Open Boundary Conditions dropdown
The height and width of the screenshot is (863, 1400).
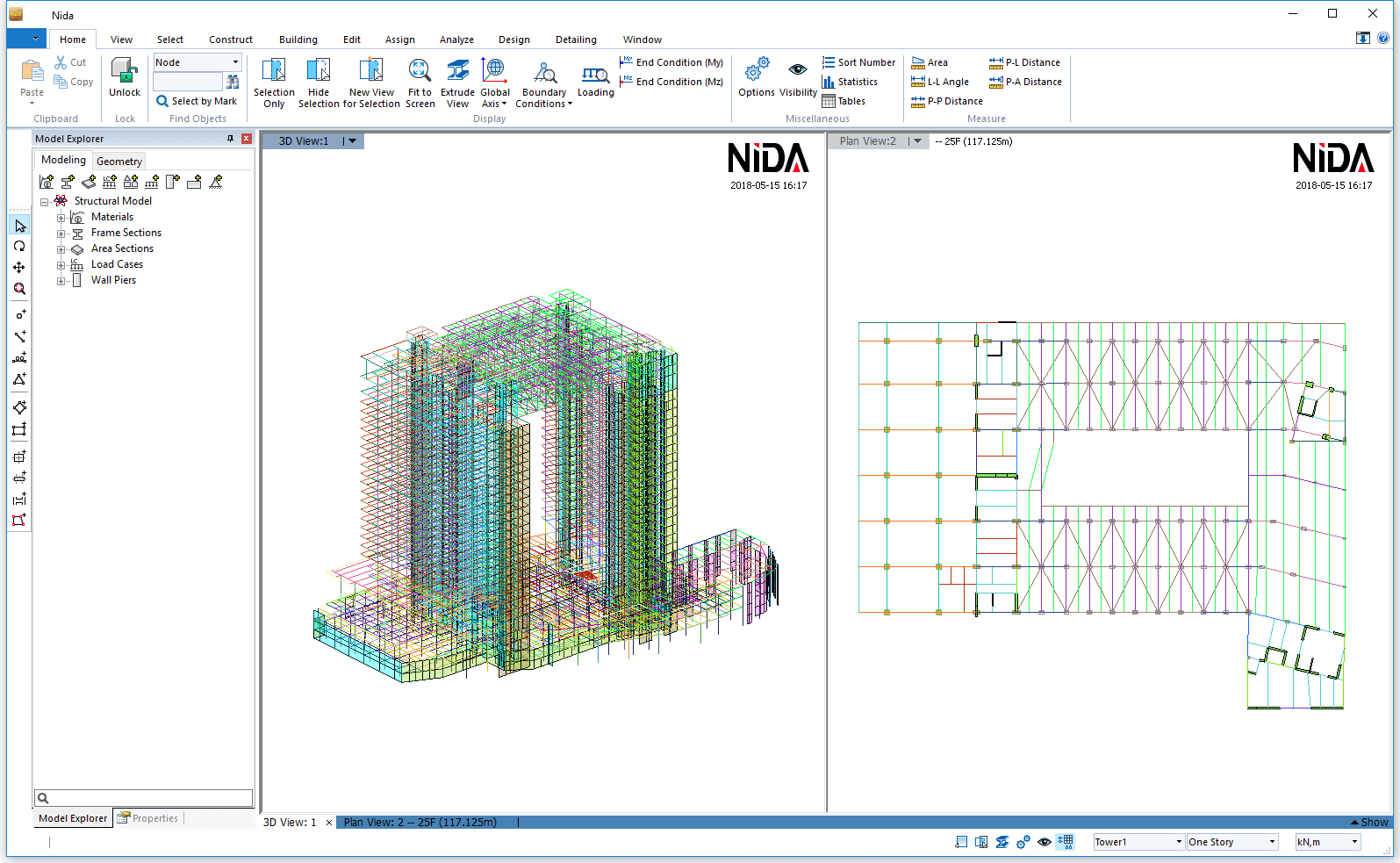click(x=544, y=84)
